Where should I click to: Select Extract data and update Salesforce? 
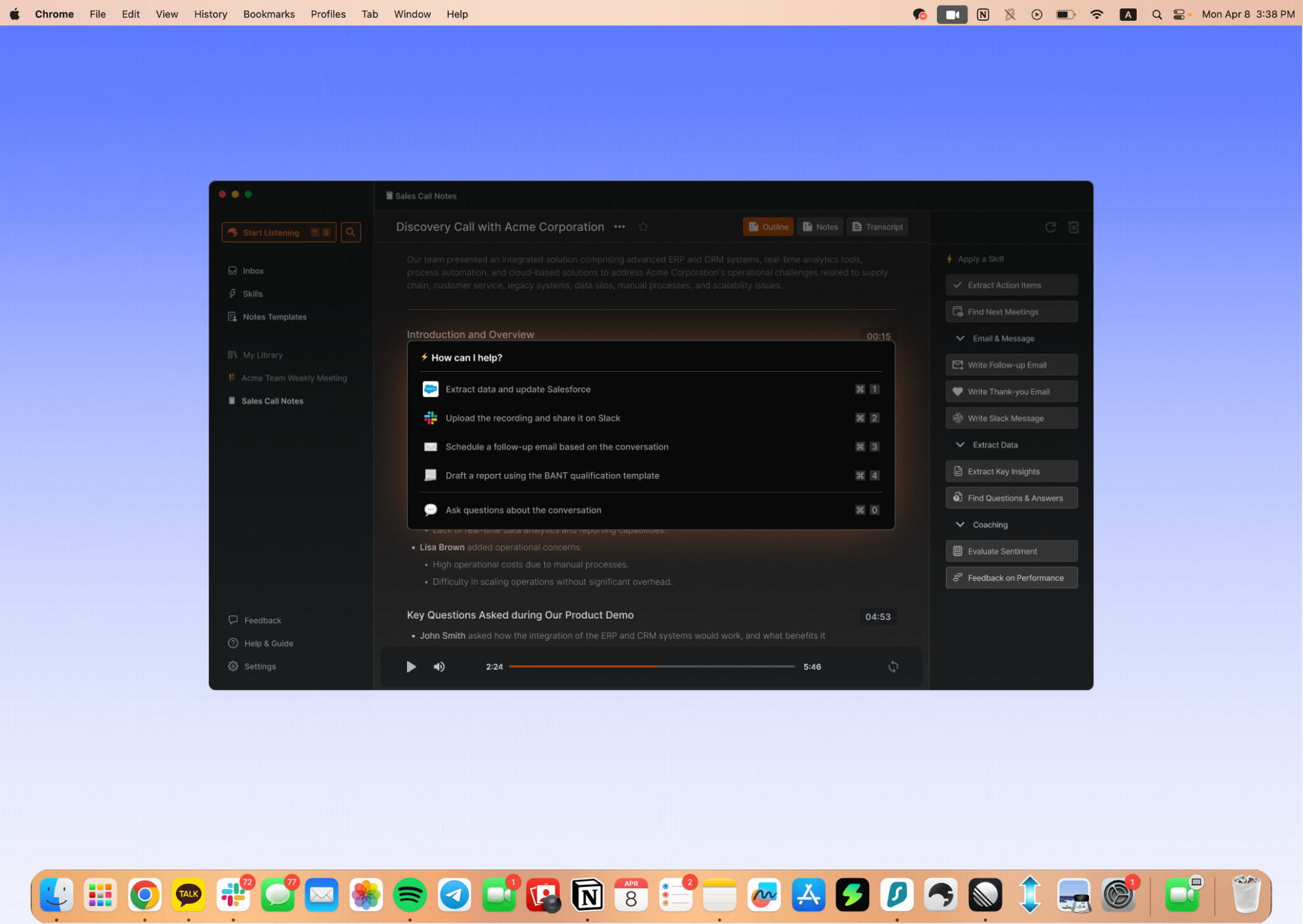click(517, 389)
